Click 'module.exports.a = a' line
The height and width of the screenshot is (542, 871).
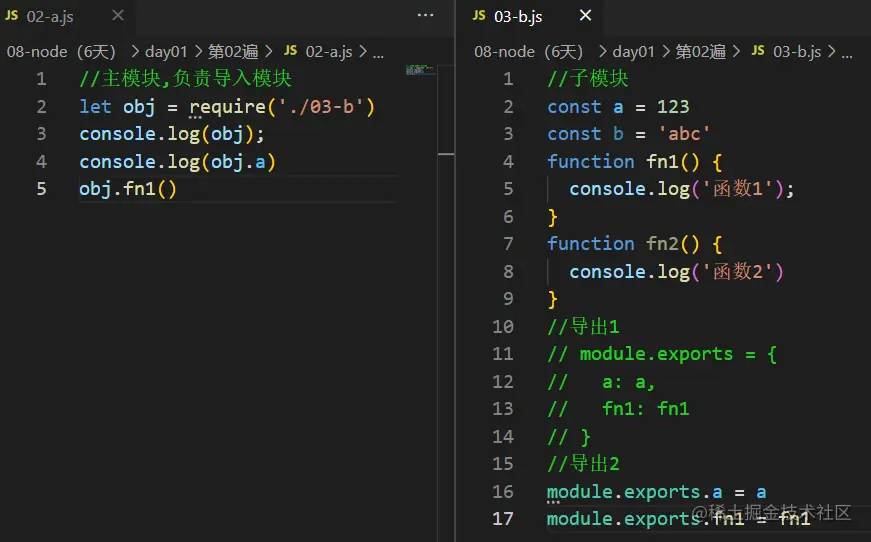click(x=657, y=492)
